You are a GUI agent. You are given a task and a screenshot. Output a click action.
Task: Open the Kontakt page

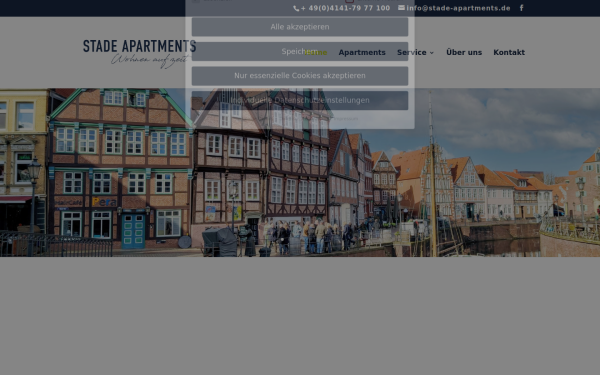[509, 52]
